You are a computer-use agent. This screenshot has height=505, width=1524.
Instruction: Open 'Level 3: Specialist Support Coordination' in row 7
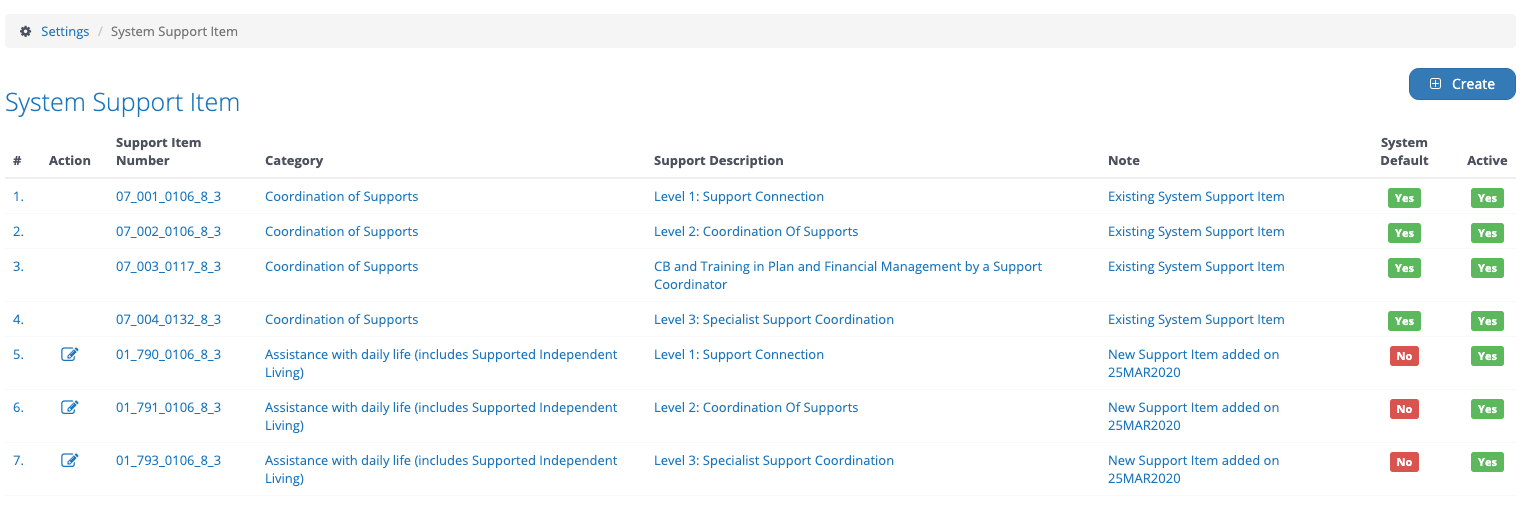tap(774, 460)
